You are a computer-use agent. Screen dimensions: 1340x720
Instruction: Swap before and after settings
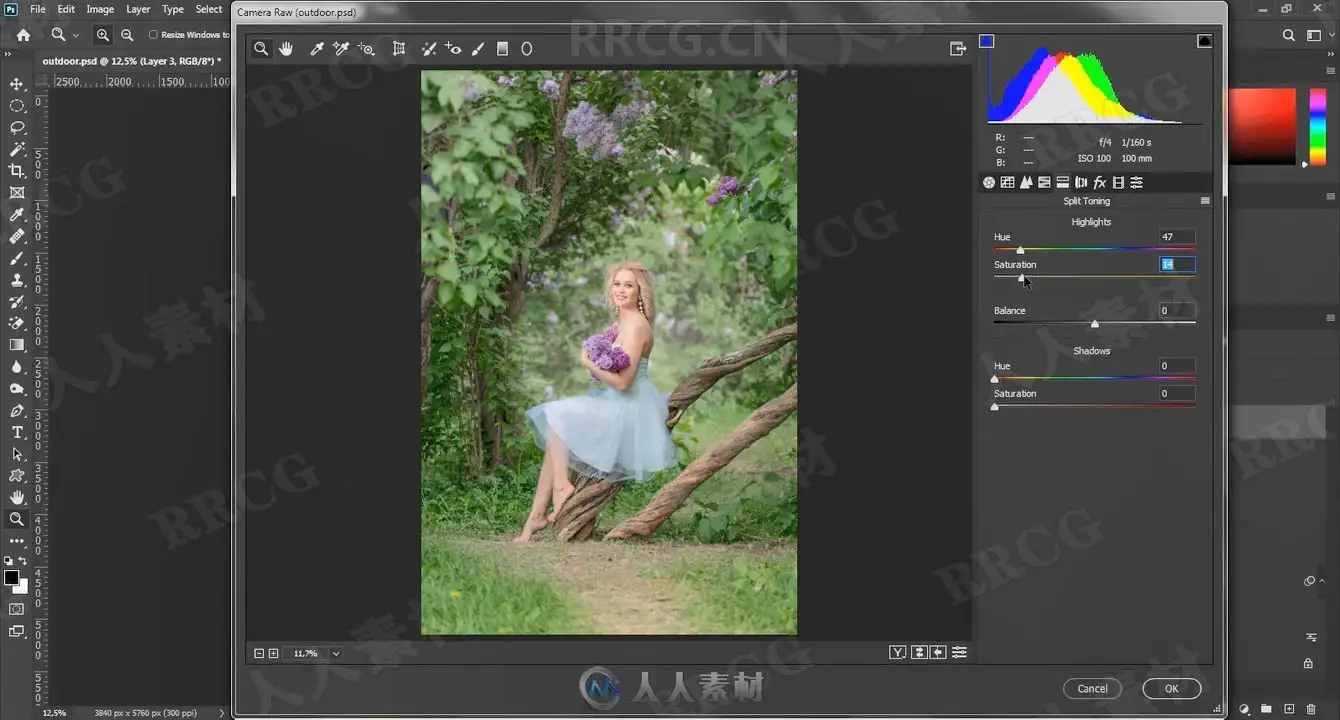[918, 652]
